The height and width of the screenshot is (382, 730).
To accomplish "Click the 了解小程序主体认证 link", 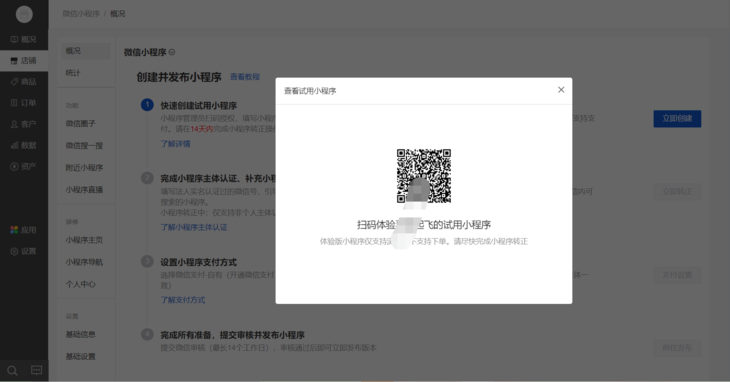I will pos(194,227).
